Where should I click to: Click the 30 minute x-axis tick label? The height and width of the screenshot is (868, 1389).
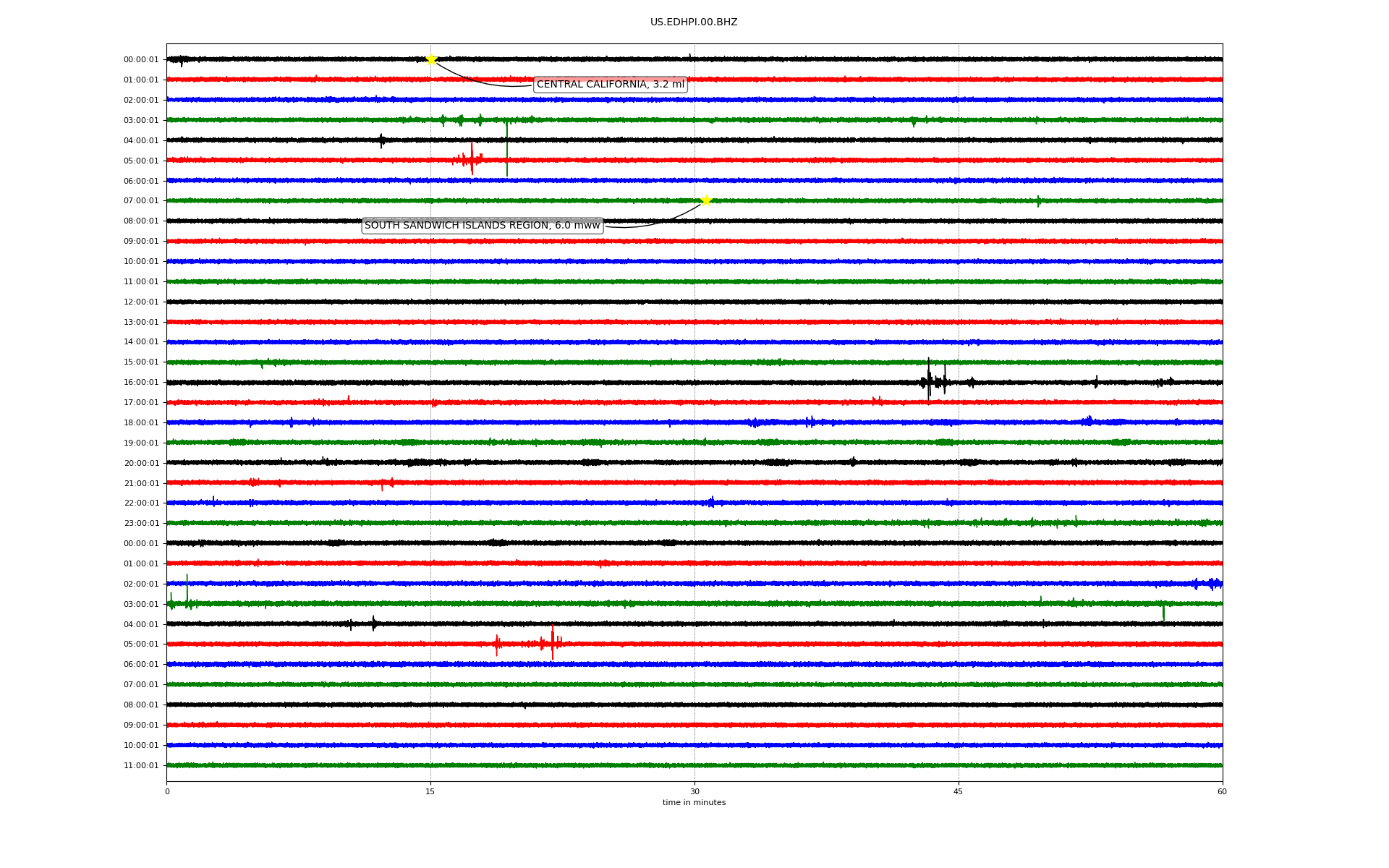(x=694, y=791)
